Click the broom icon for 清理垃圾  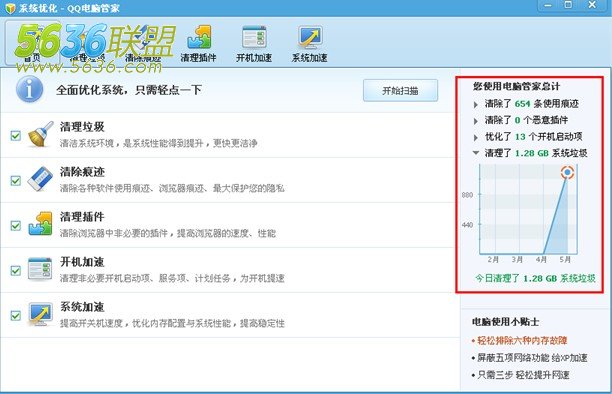click(x=41, y=134)
